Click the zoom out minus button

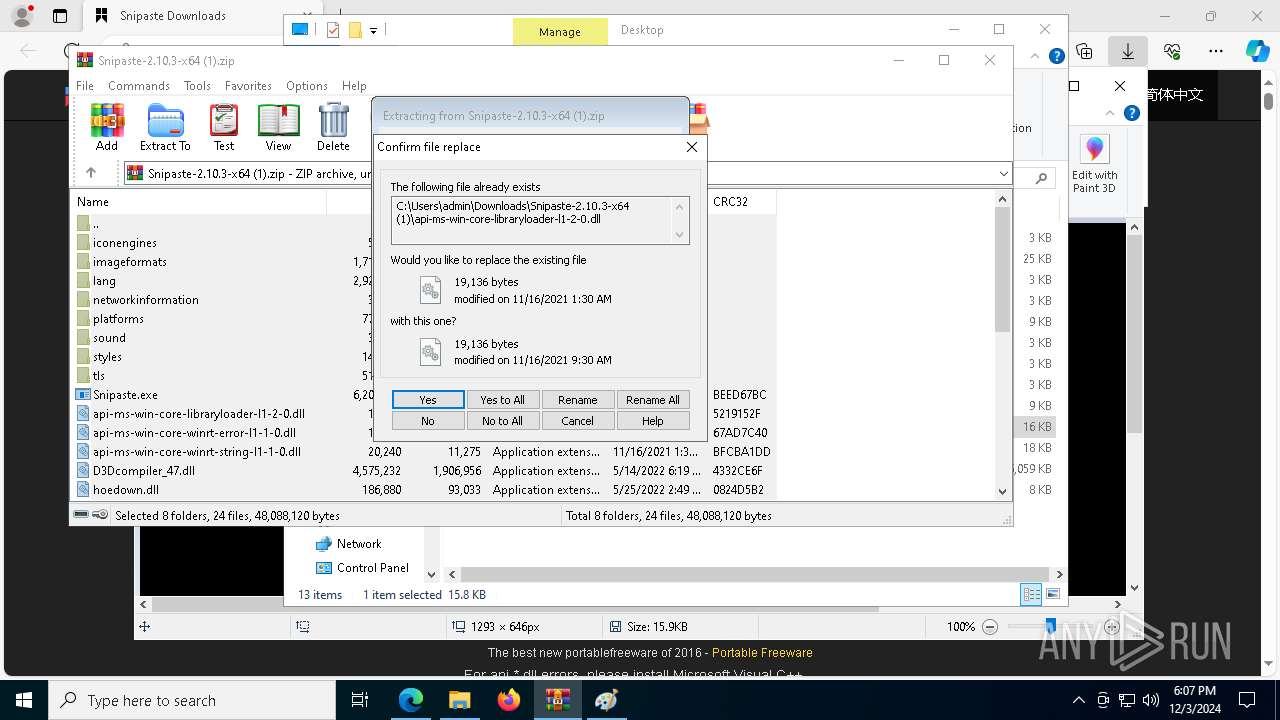click(990, 627)
